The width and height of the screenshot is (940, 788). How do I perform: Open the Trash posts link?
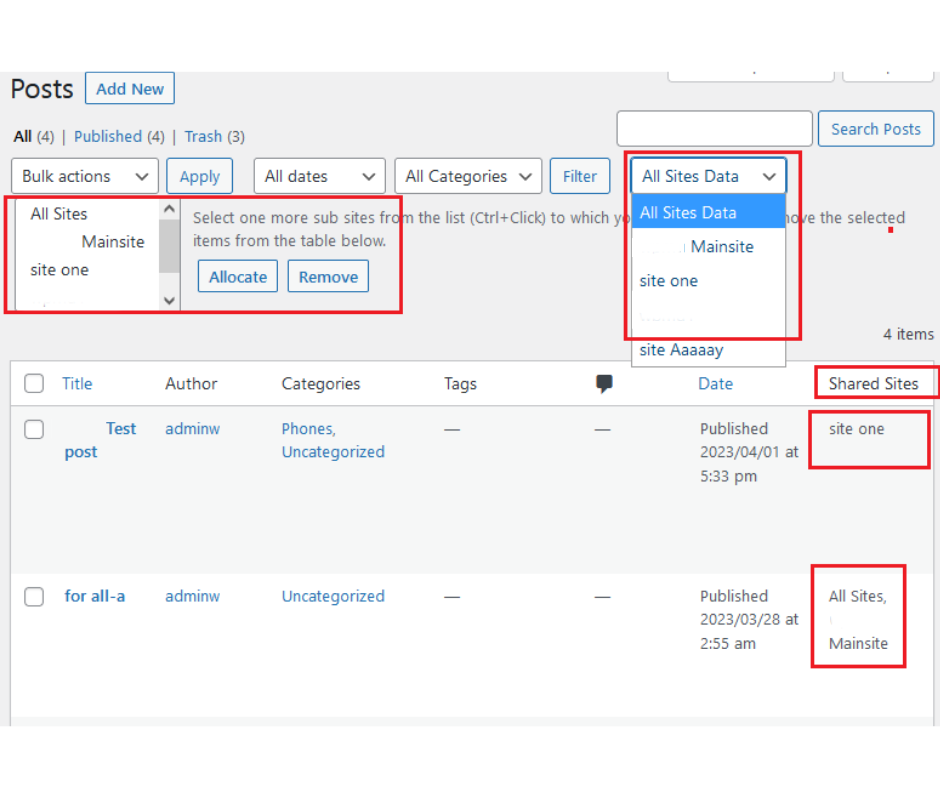[203, 137]
